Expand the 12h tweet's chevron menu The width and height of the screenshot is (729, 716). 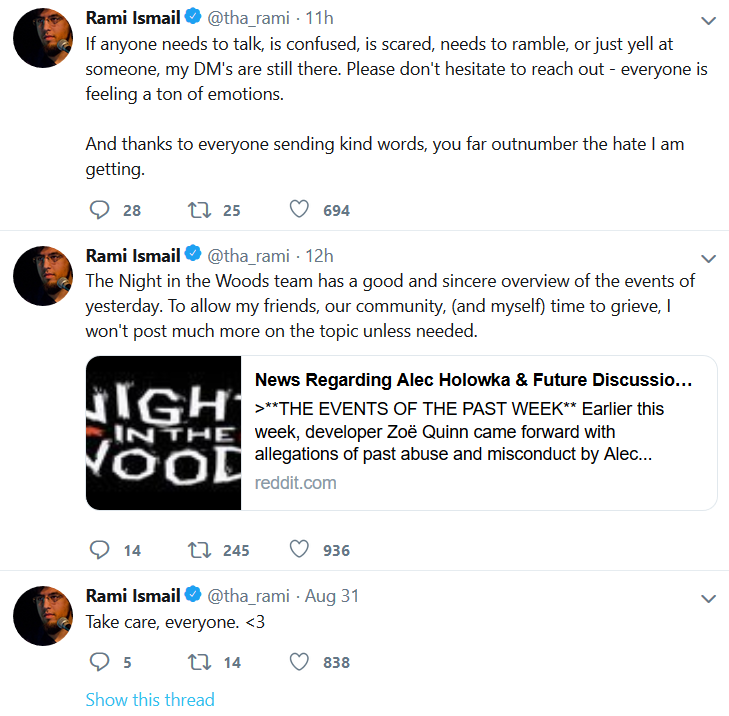click(708, 259)
